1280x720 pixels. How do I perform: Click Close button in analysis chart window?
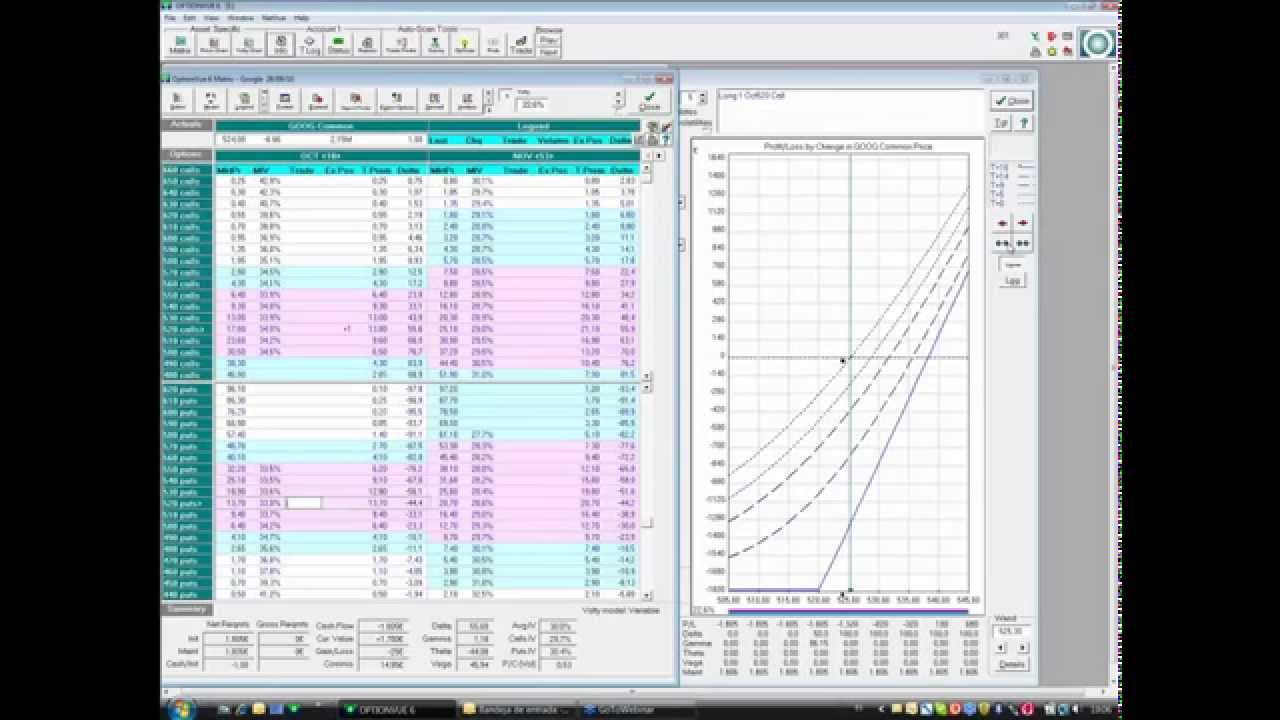[1011, 101]
